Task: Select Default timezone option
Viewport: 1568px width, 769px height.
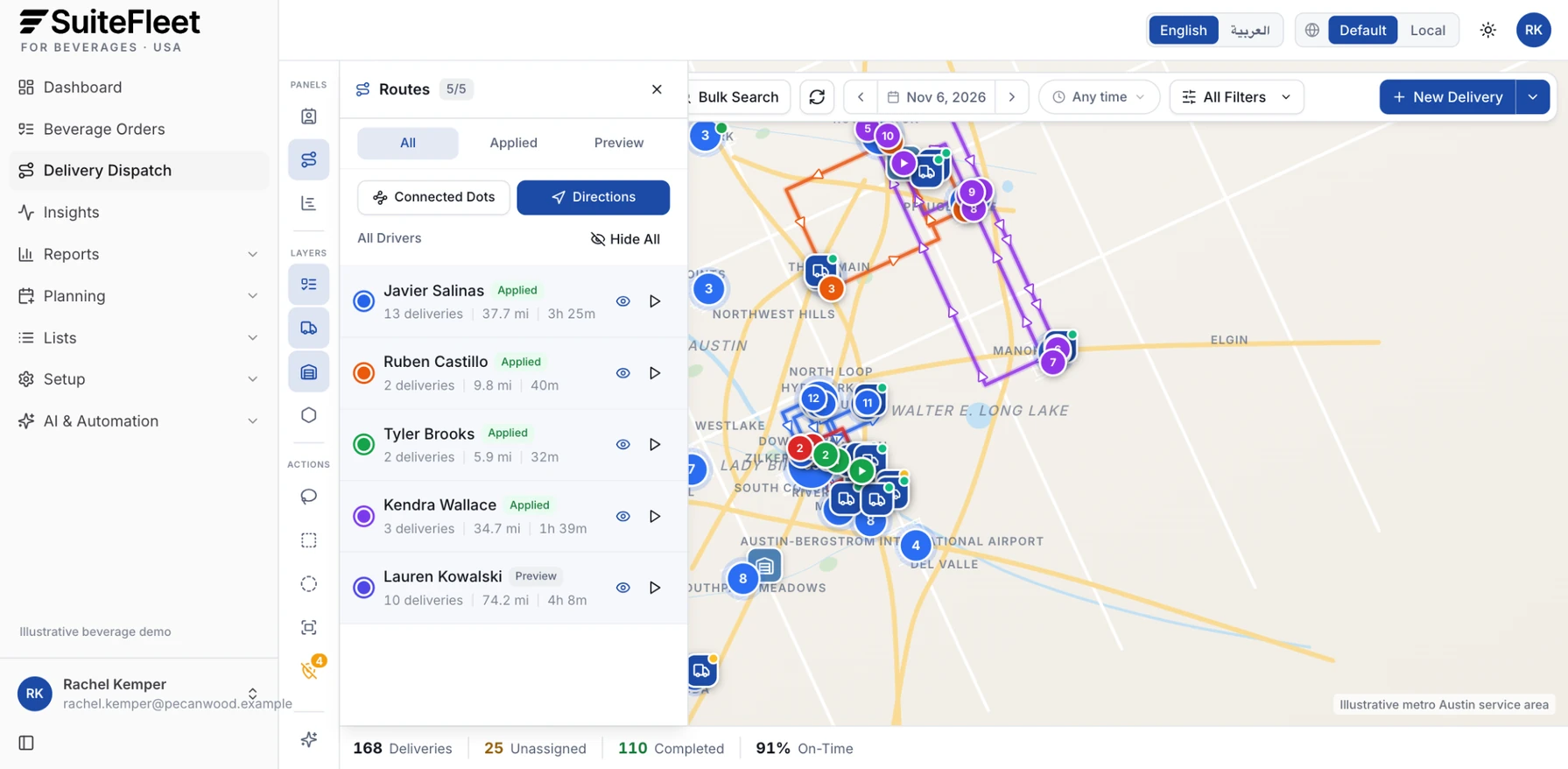Action: click(1362, 30)
